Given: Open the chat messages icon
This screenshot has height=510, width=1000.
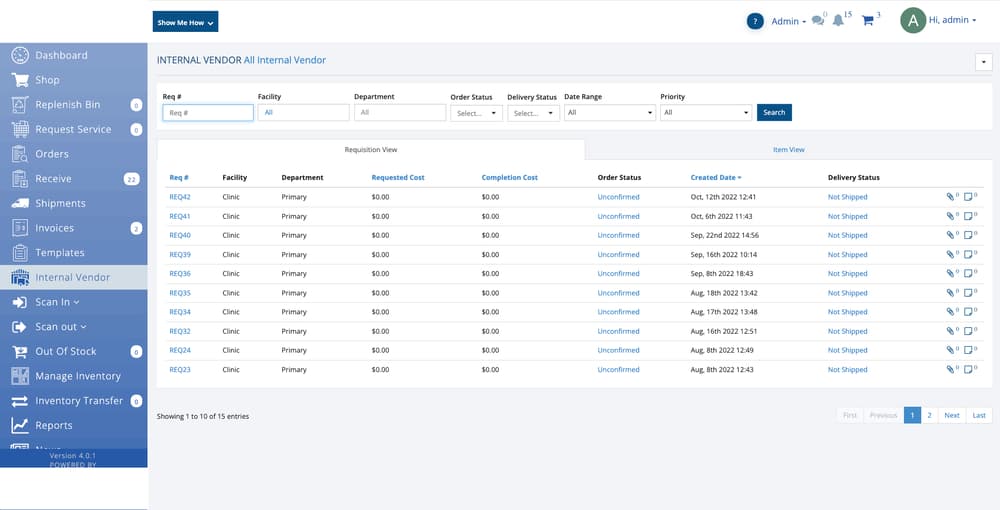Looking at the screenshot, I should tap(818, 21).
